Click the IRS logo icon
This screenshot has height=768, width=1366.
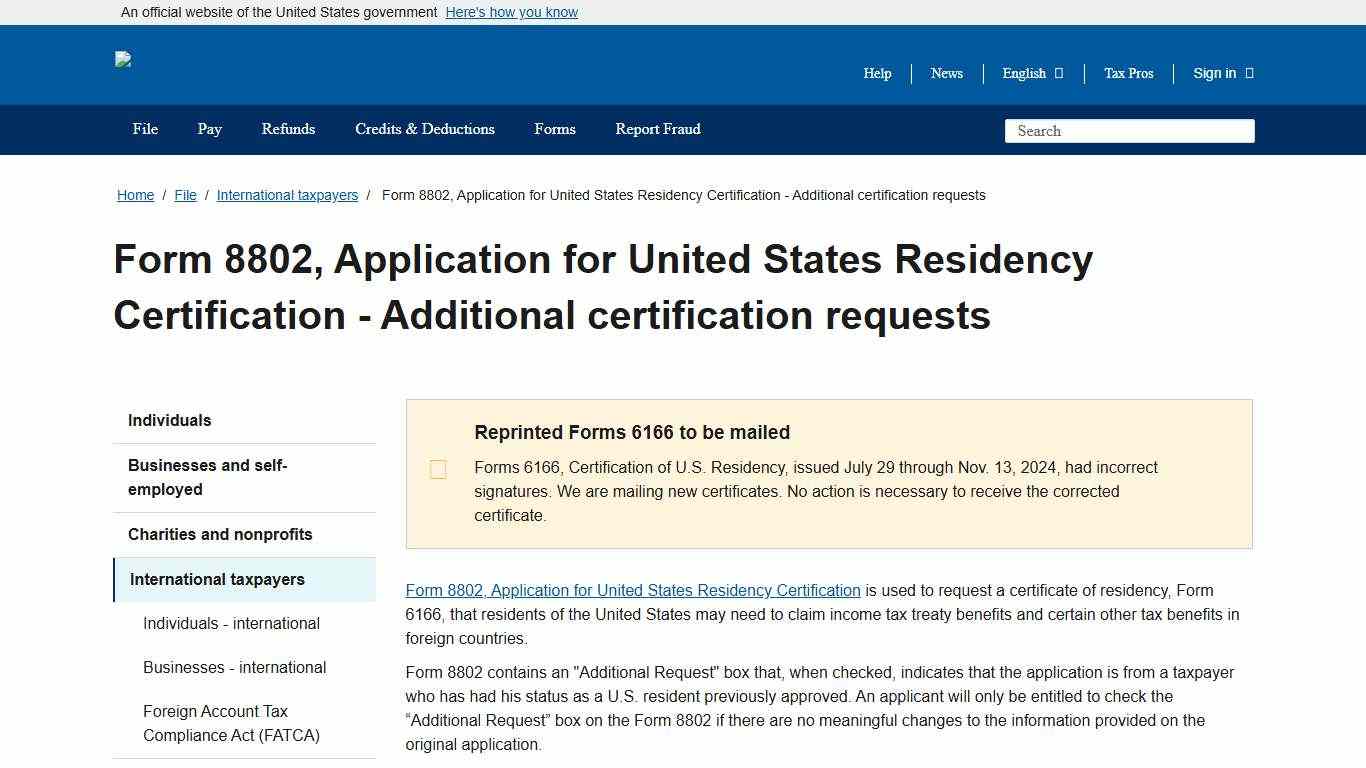pos(124,60)
